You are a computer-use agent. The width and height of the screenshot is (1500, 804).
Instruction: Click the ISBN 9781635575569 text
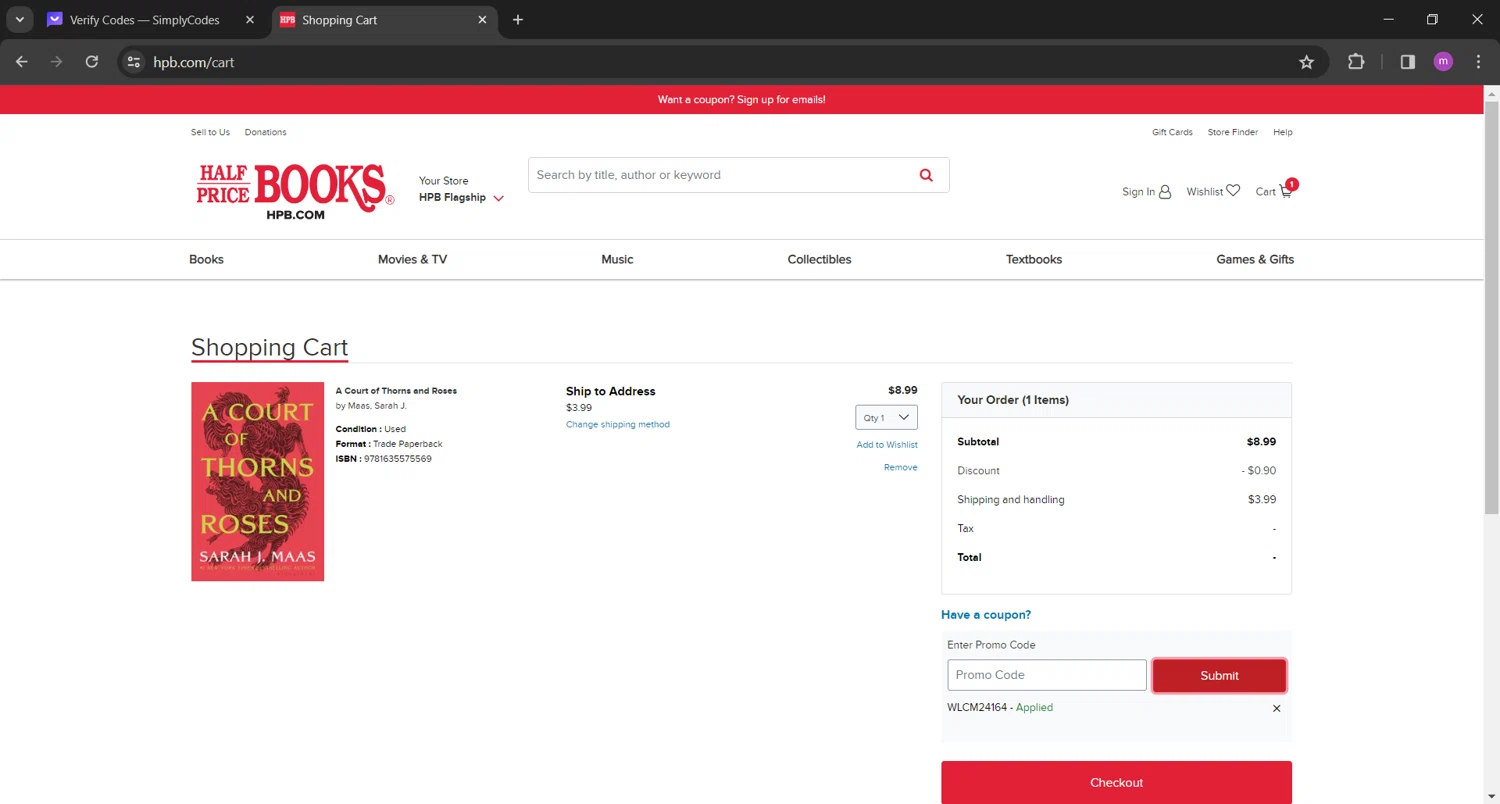click(x=384, y=459)
